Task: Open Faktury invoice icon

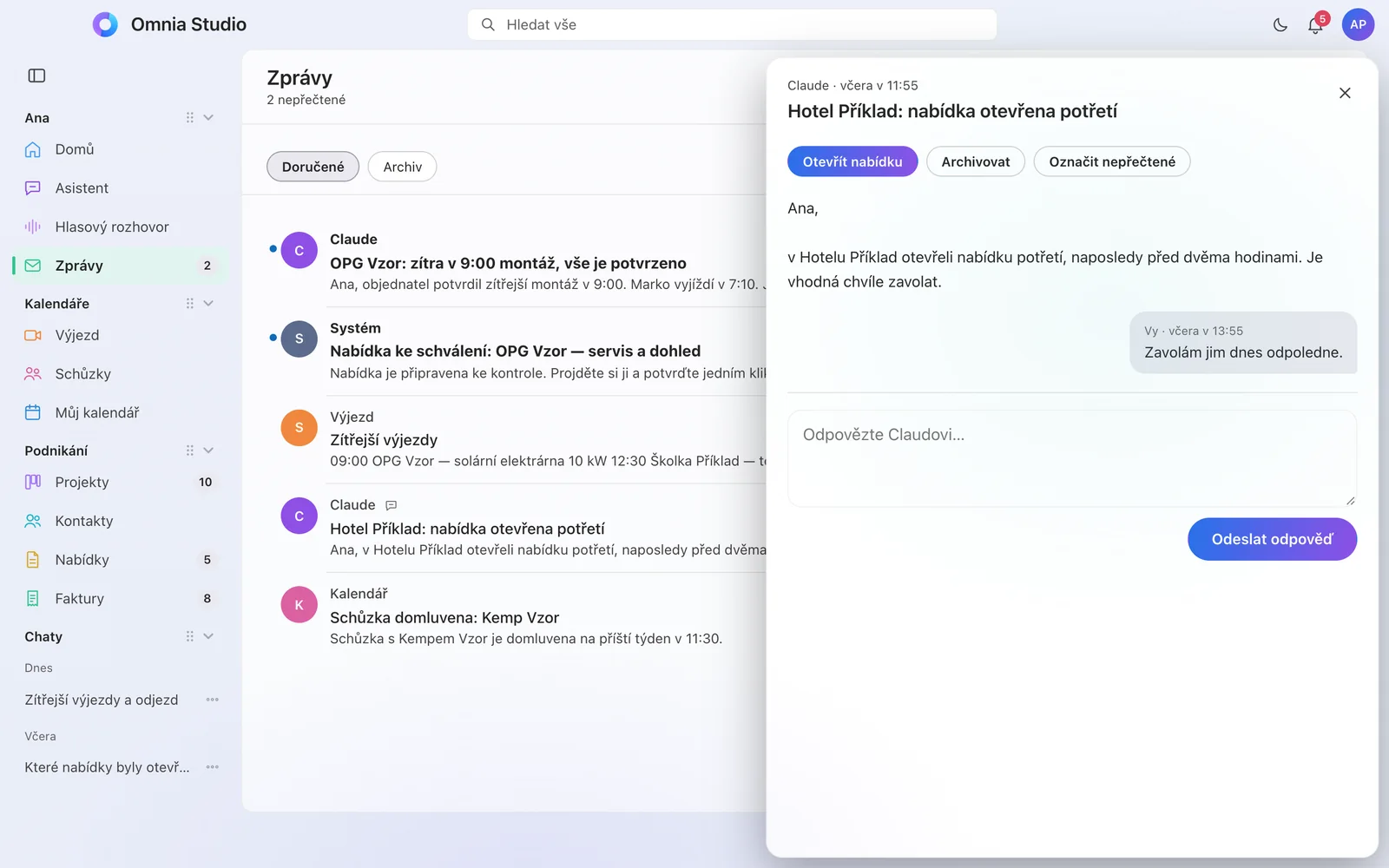Action: click(x=33, y=598)
